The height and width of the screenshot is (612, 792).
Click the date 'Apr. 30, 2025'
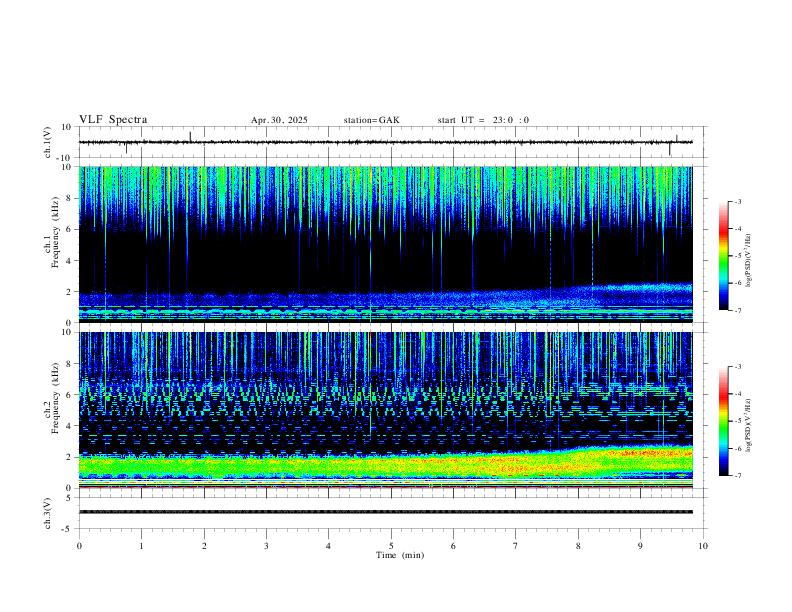click(x=279, y=120)
